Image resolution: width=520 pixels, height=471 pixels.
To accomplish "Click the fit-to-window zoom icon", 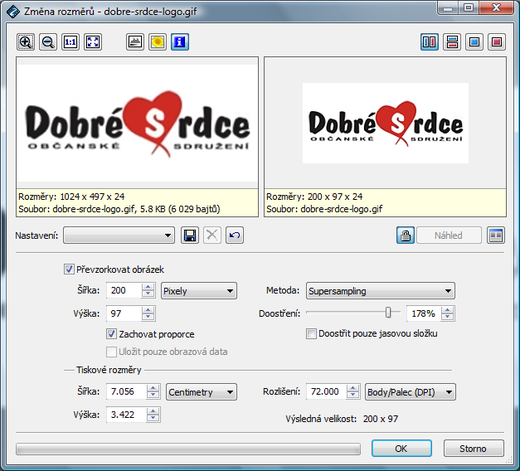I will pos(93,42).
